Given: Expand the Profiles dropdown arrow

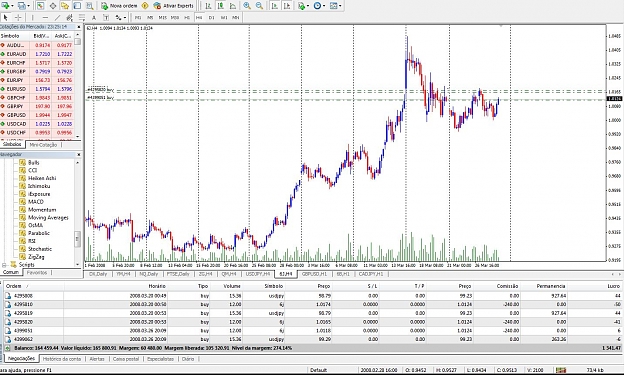Looking at the screenshot, I should pyautogui.click(x=28, y=6).
